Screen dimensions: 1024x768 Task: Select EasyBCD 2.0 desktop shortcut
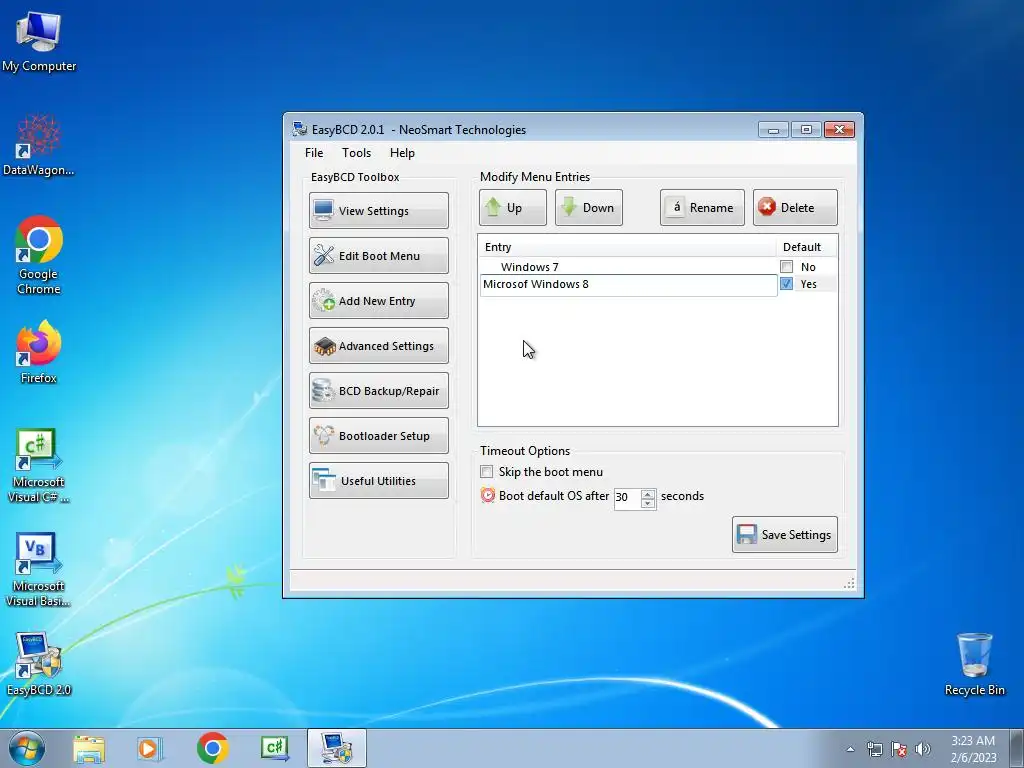coord(39,664)
